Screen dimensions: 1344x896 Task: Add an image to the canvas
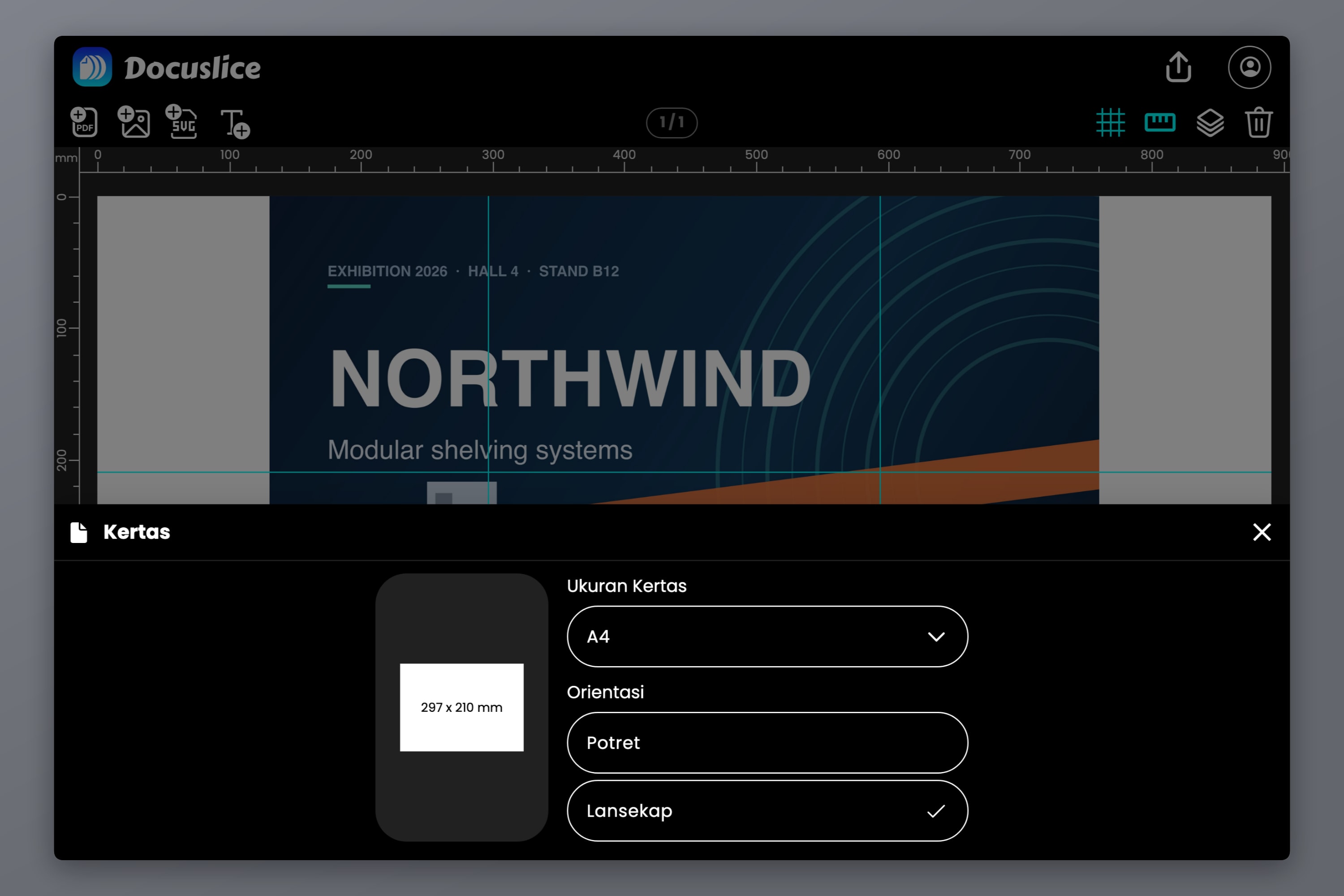[134, 122]
